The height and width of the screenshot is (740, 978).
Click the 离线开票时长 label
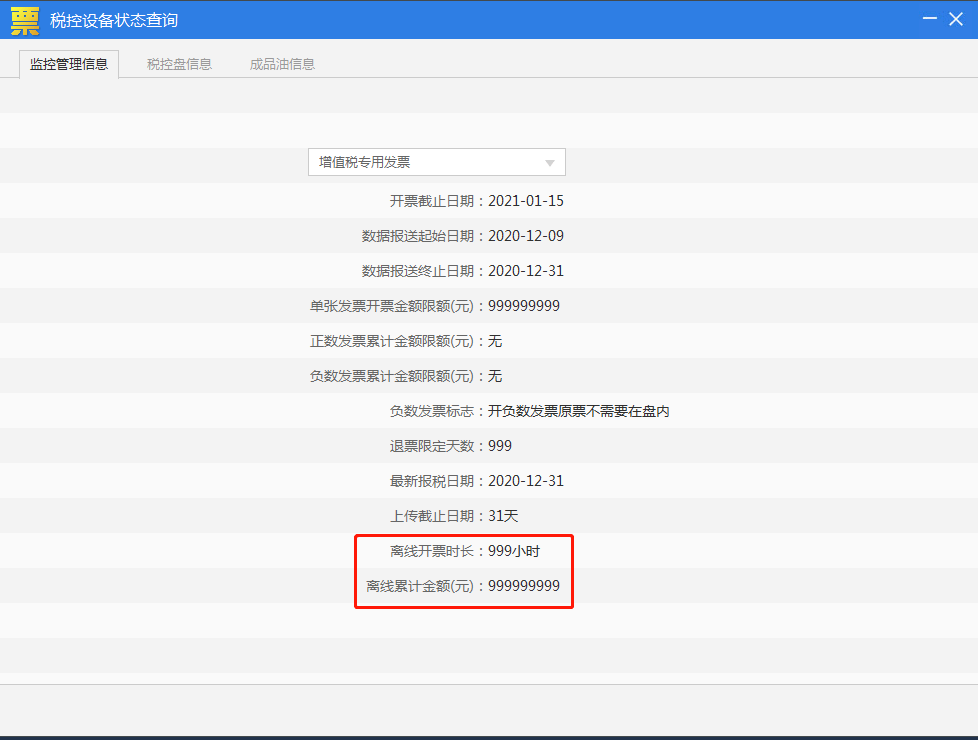pyautogui.click(x=432, y=551)
